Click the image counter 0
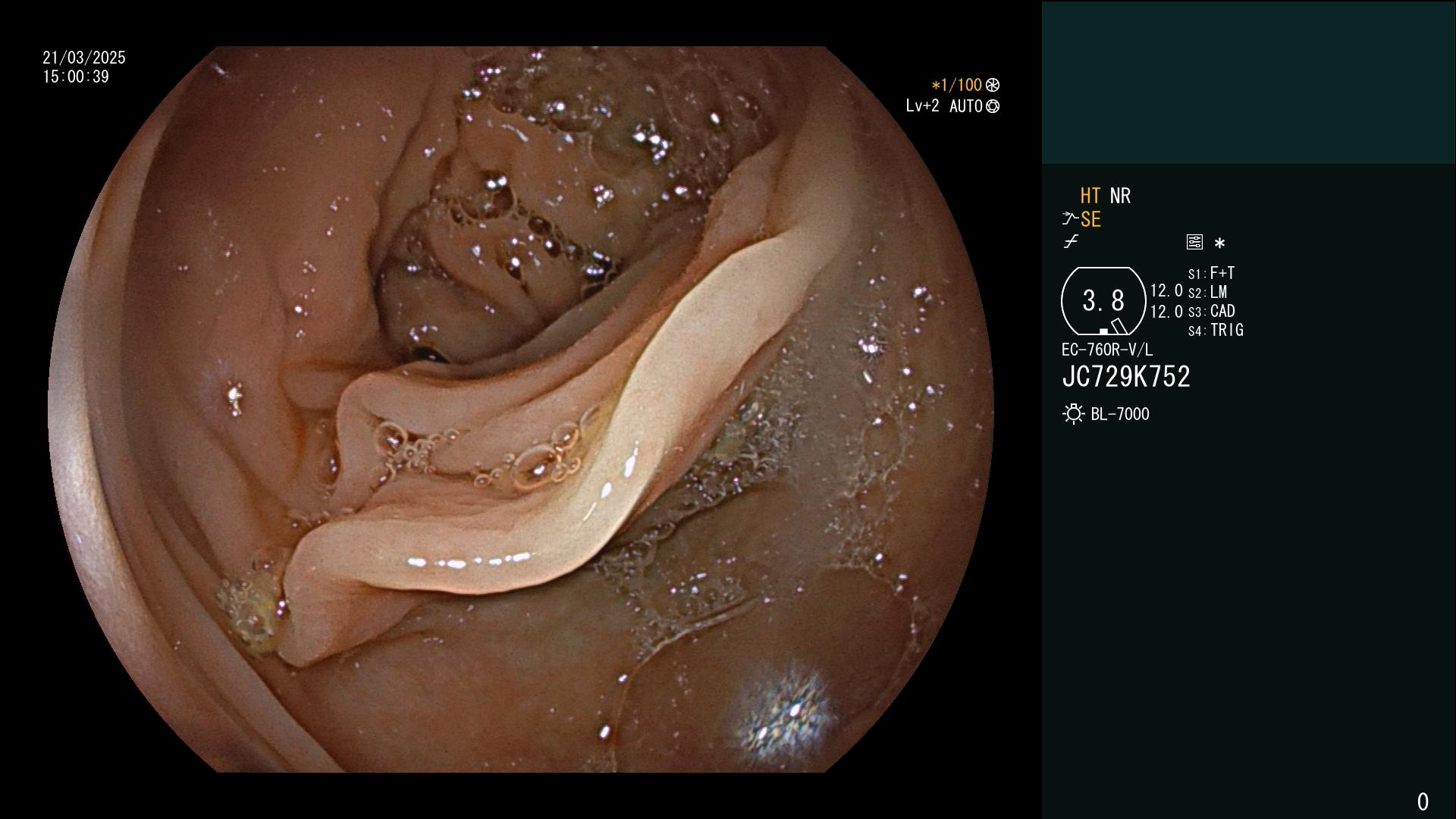1456x819 pixels. 1423,802
